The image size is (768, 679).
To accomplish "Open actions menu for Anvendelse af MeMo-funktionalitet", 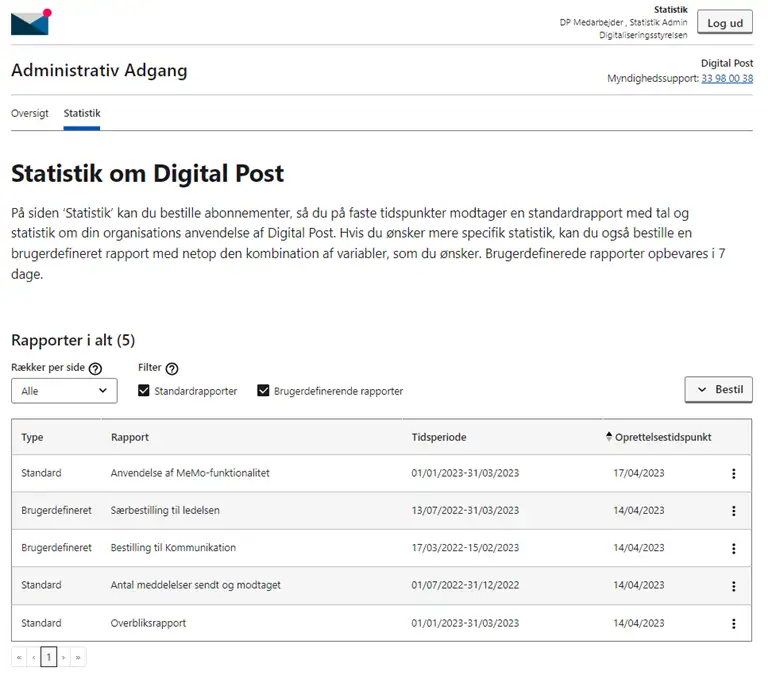I will [x=733, y=473].
